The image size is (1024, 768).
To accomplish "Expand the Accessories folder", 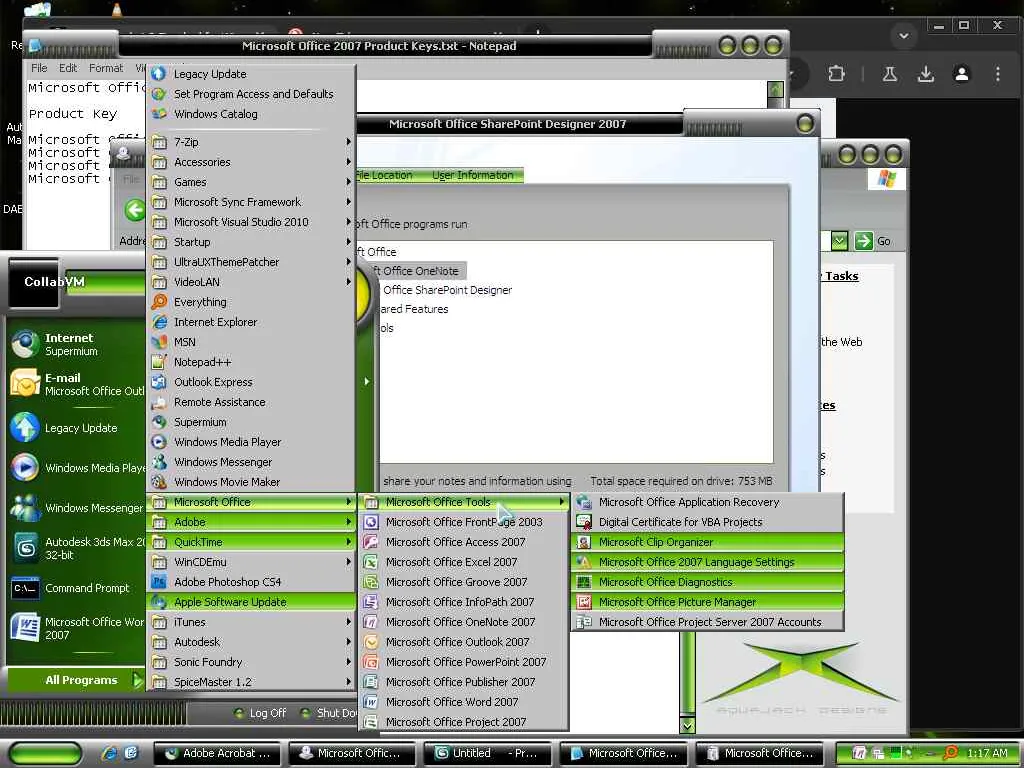I will pos(251,162).
